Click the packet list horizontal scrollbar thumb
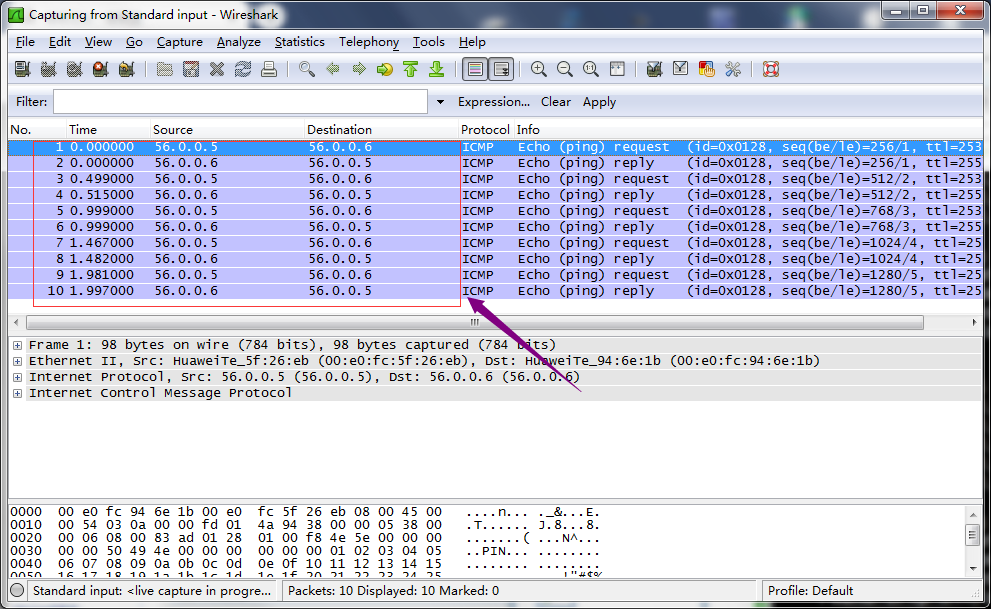Viewport: 991px width, 609px height. tap(475, 322)
